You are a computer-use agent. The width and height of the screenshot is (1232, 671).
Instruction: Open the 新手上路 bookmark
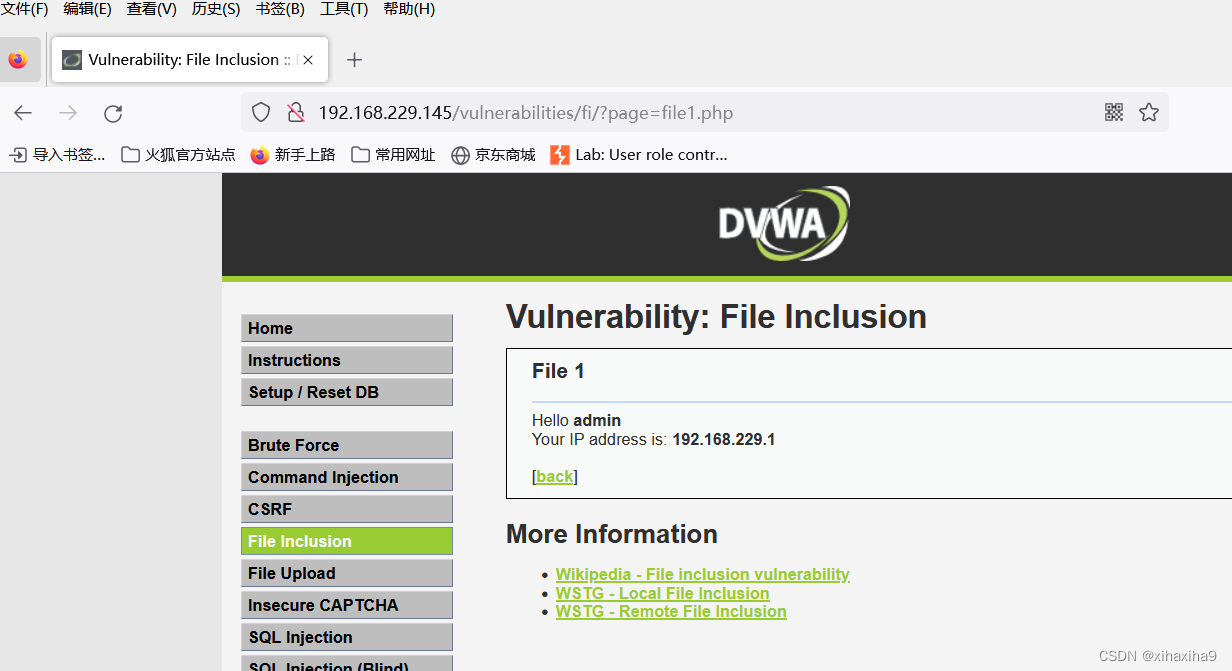[293, 155]
